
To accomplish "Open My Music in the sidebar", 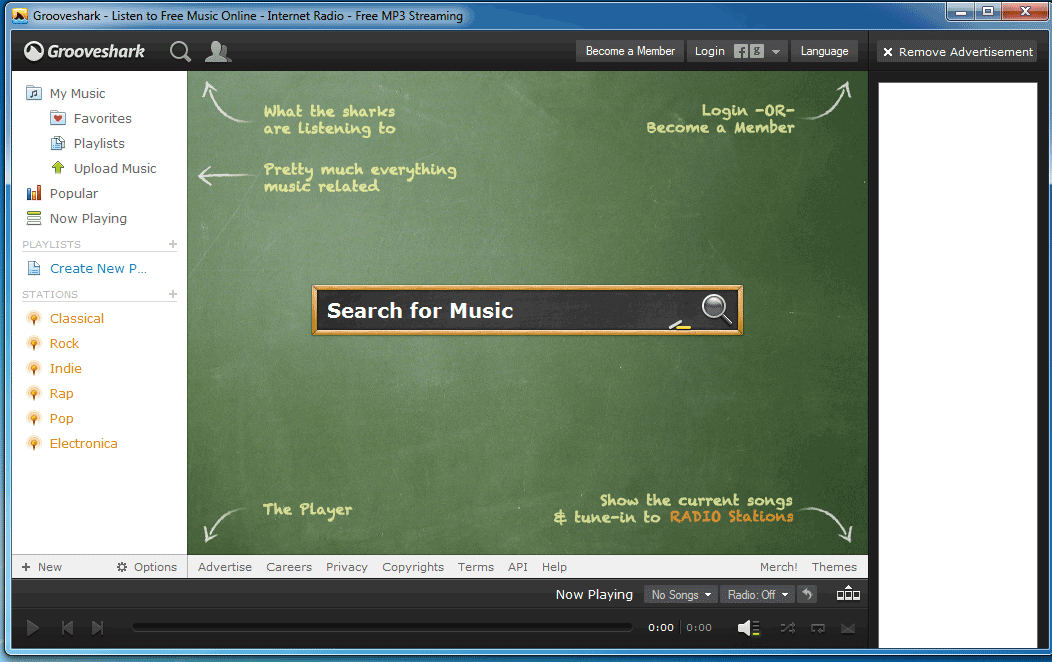I will 66,93.
